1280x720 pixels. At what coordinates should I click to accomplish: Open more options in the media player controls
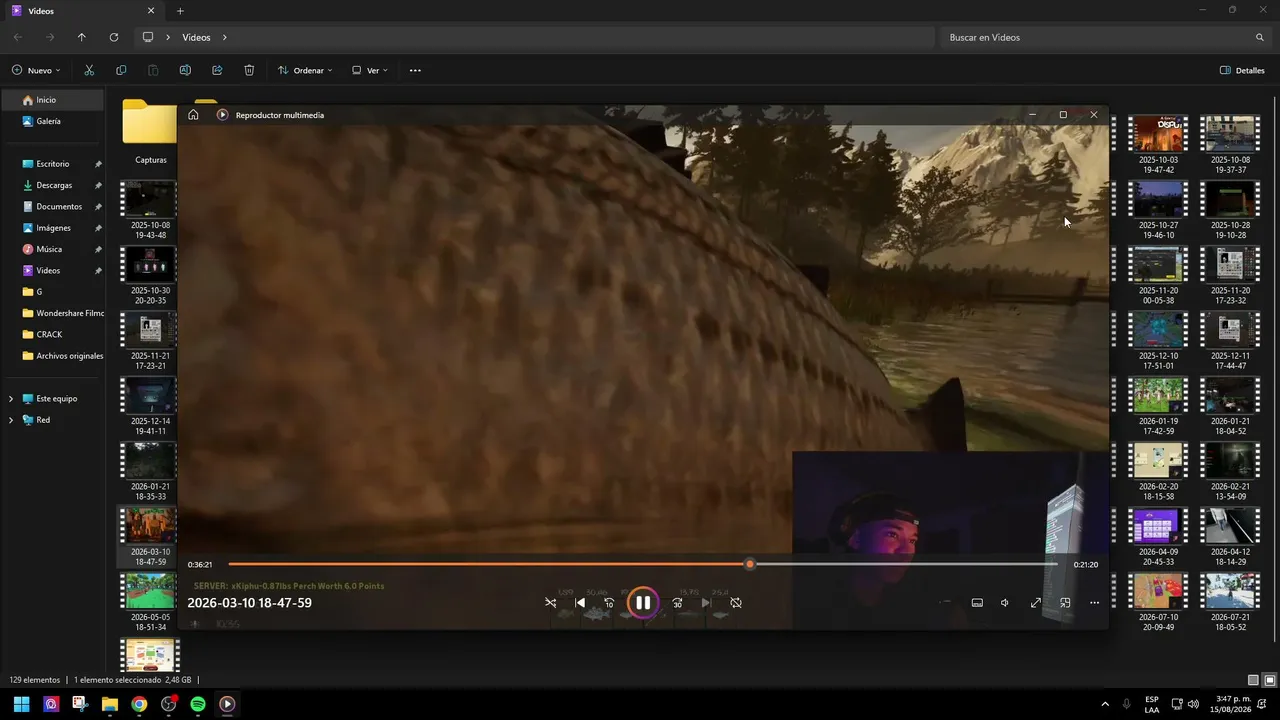[1094, 603]
